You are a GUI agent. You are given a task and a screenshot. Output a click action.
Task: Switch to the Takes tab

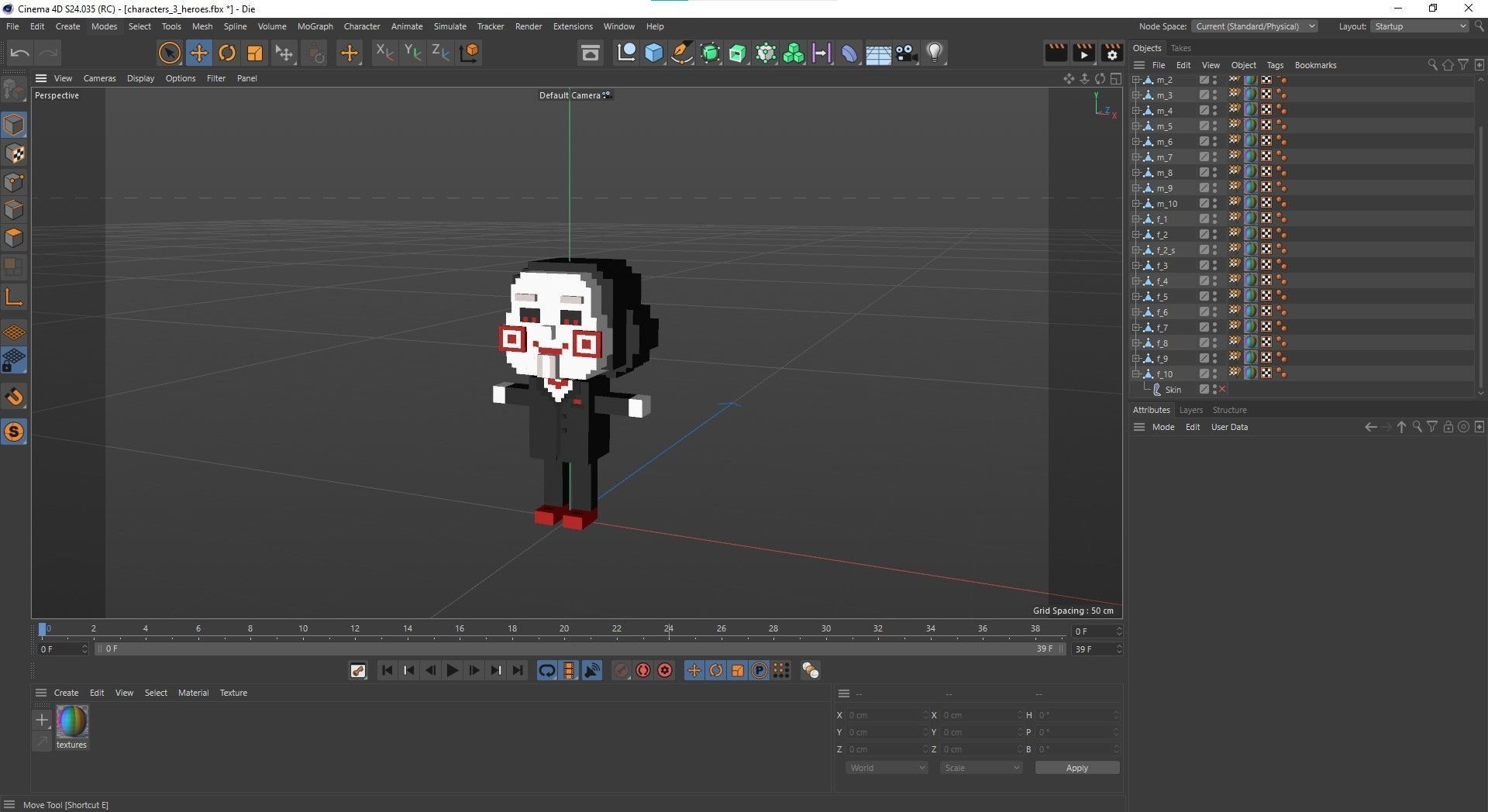point(1180,48)
